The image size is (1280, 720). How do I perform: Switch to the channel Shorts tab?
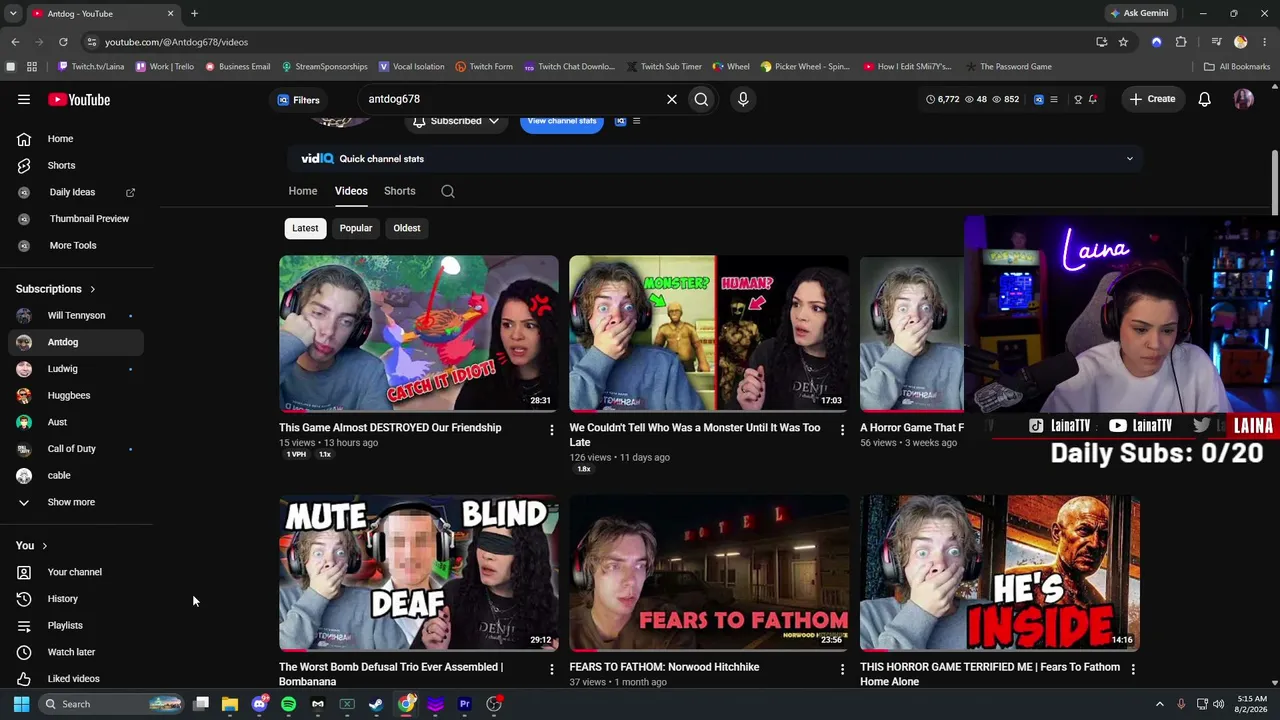[400, 191]
